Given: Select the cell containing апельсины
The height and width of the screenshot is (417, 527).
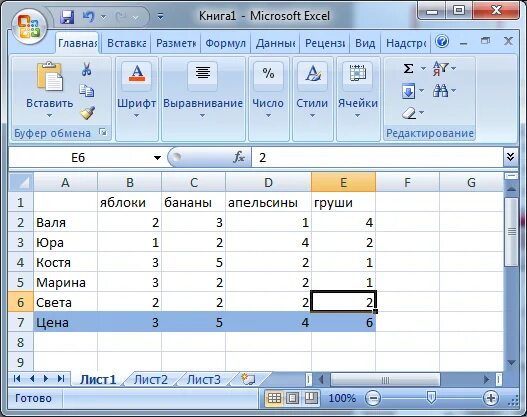Looking at the screenshot, I should [268, 202].
